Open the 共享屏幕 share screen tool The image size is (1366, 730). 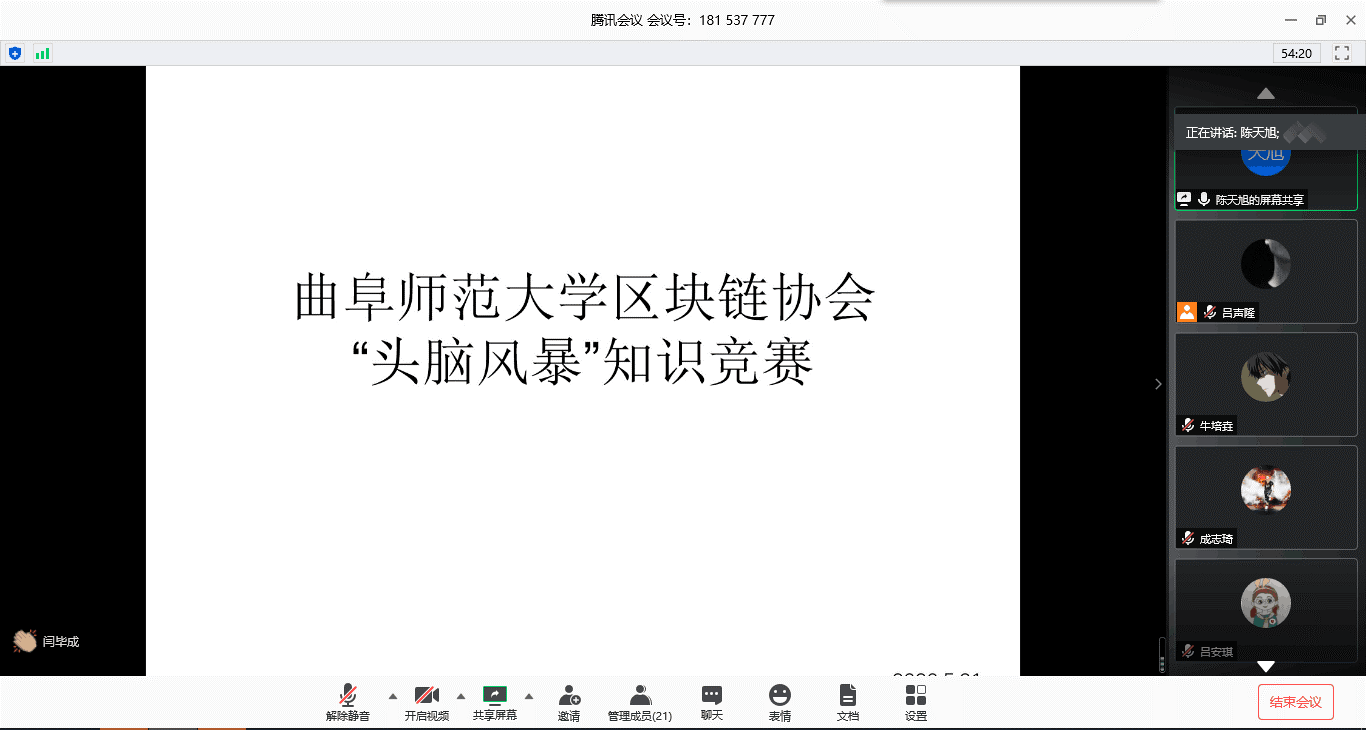495,696
